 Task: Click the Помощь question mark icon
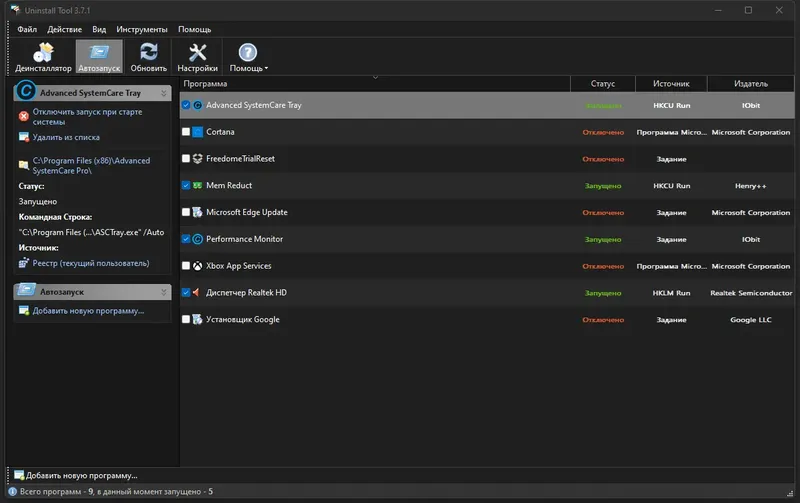[x=247, y=52]
